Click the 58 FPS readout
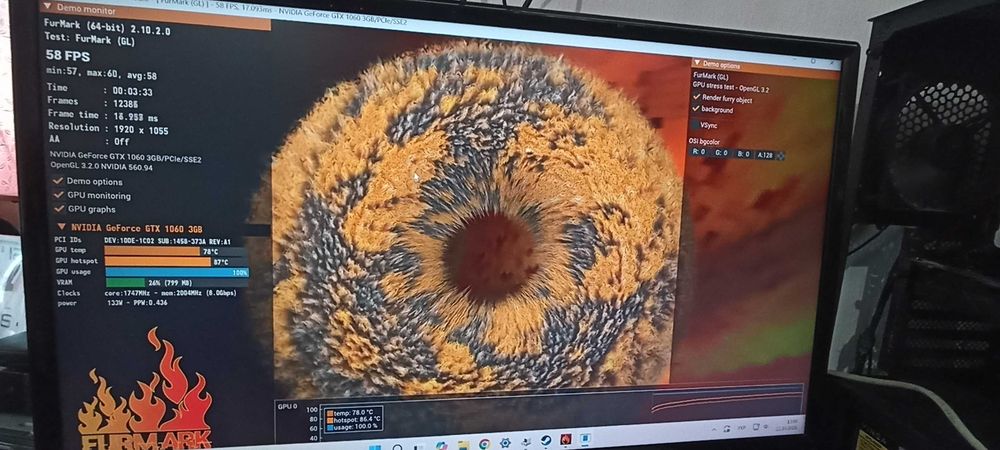This screenshot has height=450, width=1000. 68,55
